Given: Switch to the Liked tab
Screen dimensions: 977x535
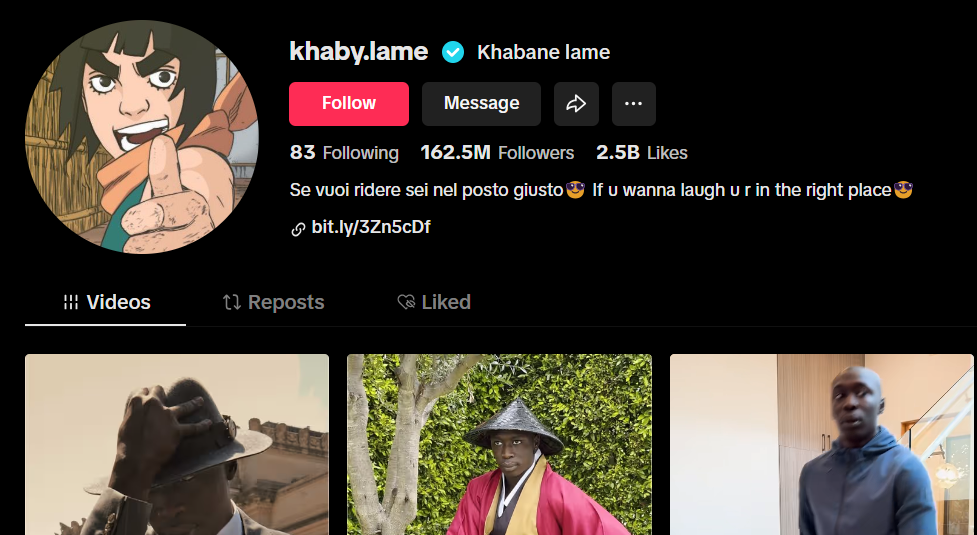Looking at the screenshot, I should (434, 303).
